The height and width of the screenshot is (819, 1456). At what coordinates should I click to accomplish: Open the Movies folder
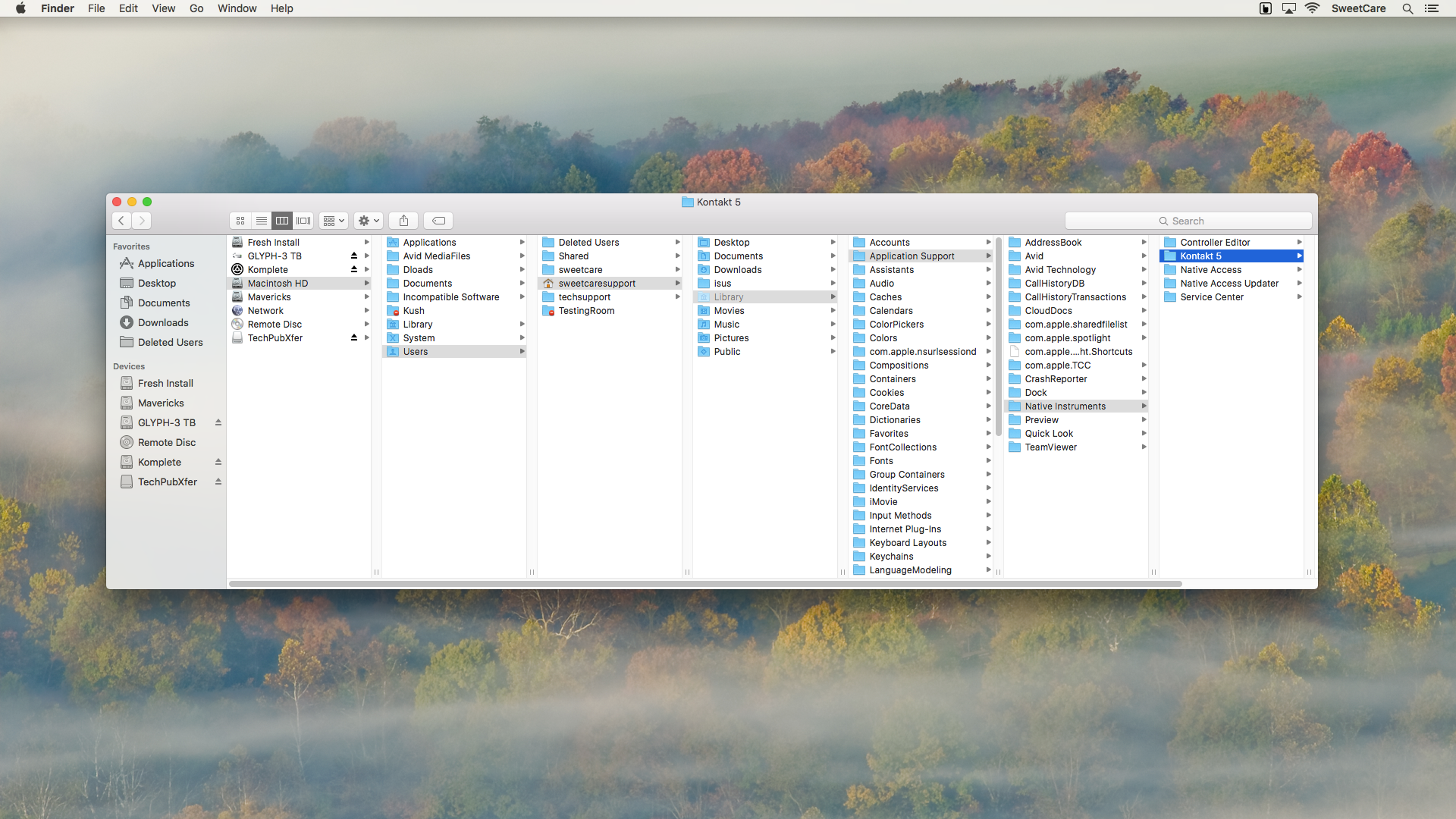(765, 310)
